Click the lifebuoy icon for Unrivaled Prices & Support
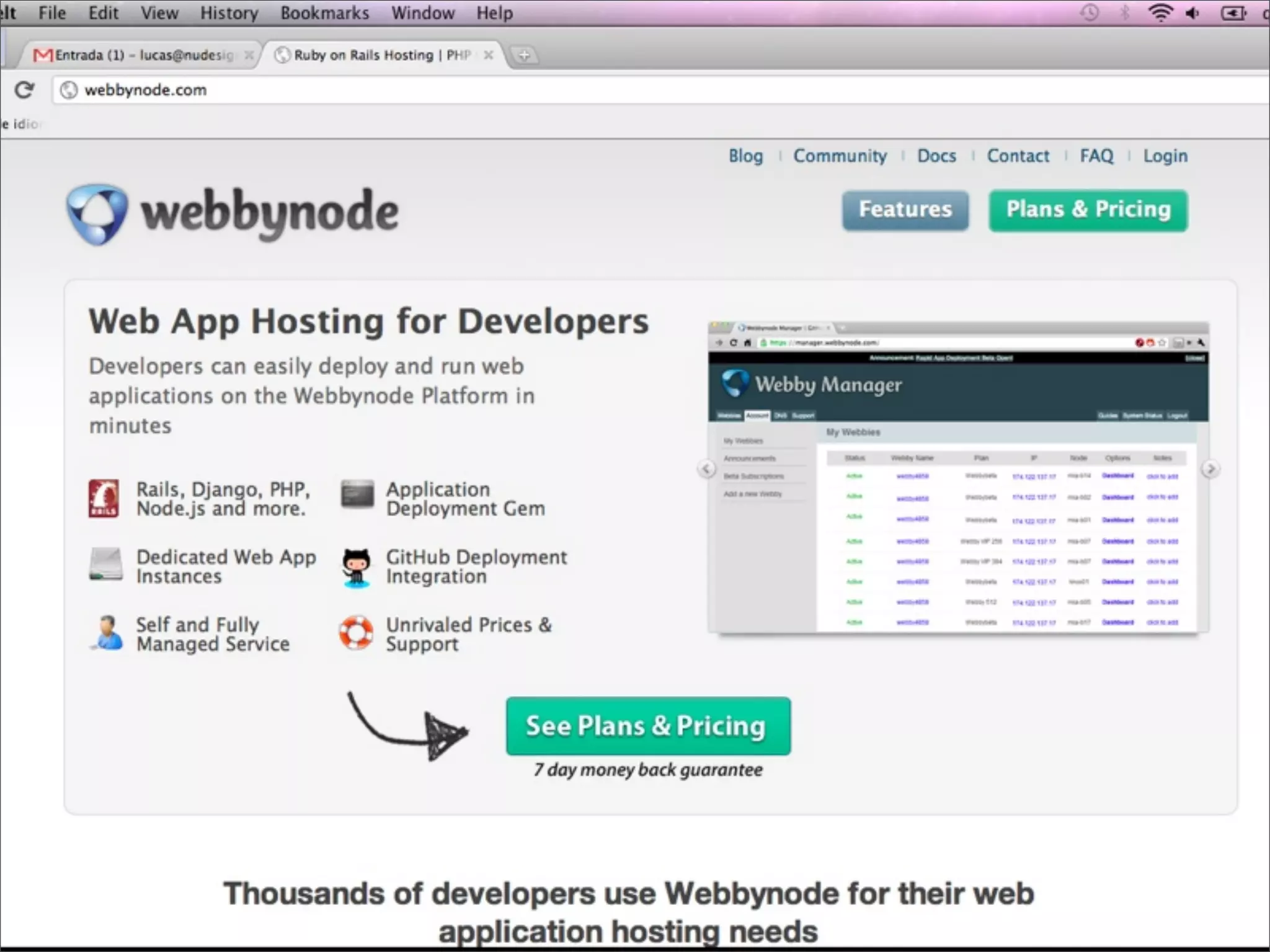Screen dimensions: 1270x952 (356, 632)
